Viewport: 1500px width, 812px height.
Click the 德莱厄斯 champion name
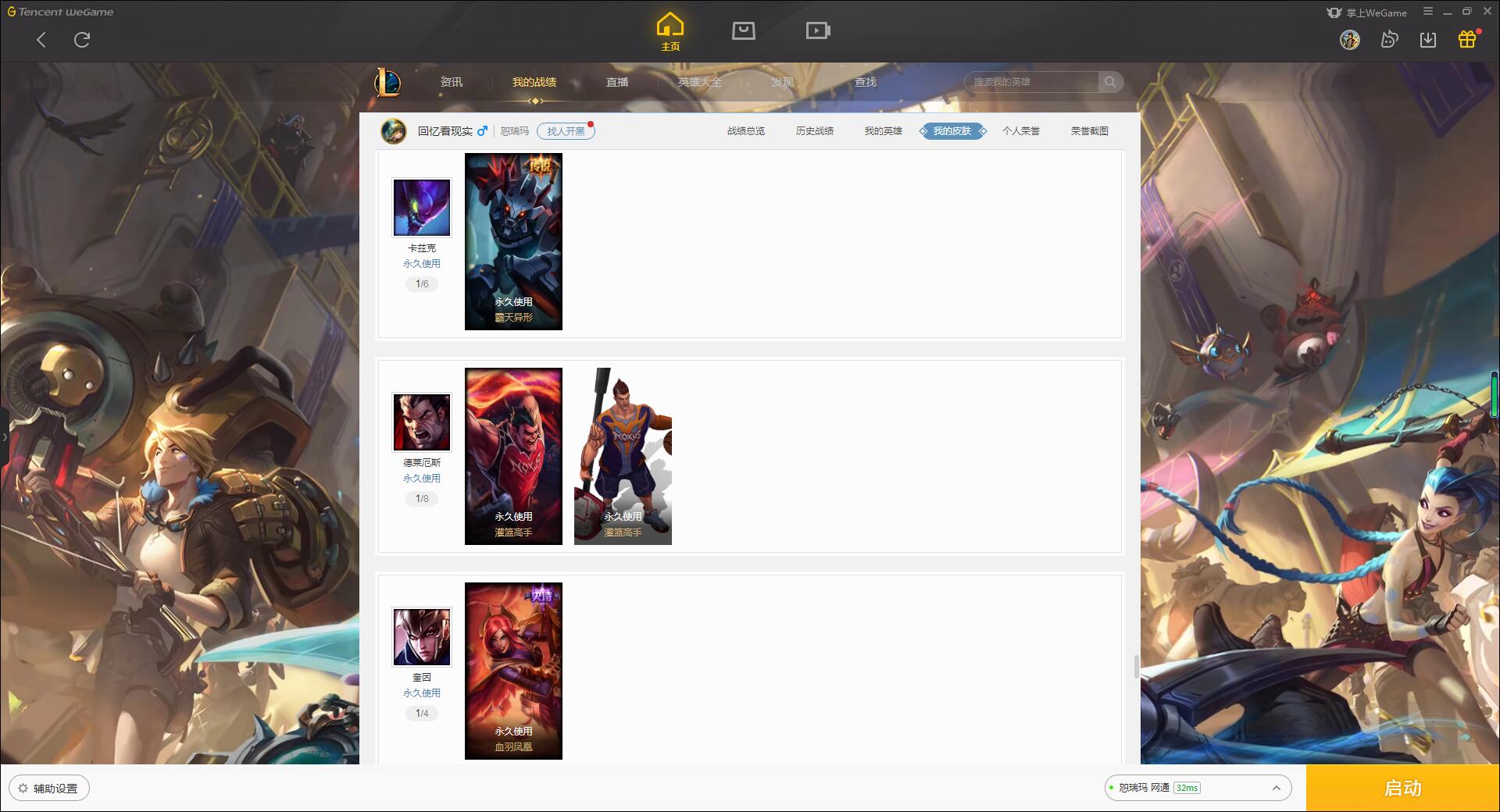pos(422,463)
